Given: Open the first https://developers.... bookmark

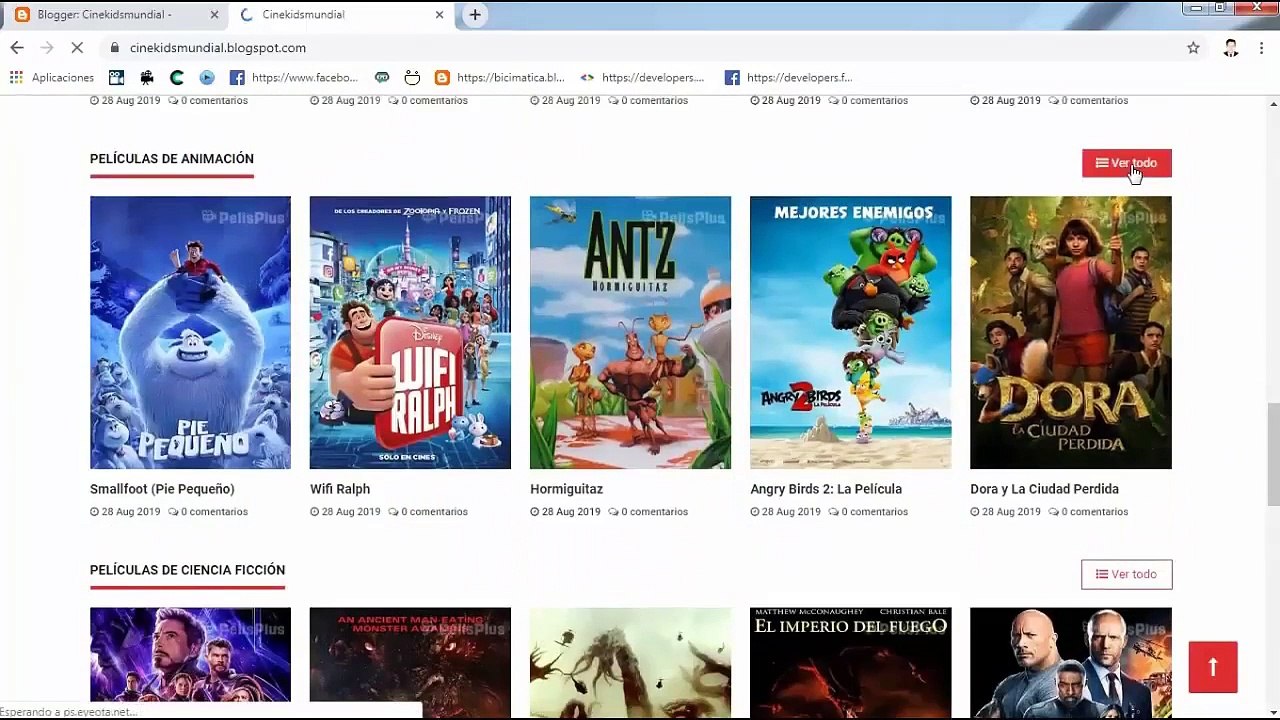Looking at the screenshot, I should pyautogui.click(x=642, y=77).
